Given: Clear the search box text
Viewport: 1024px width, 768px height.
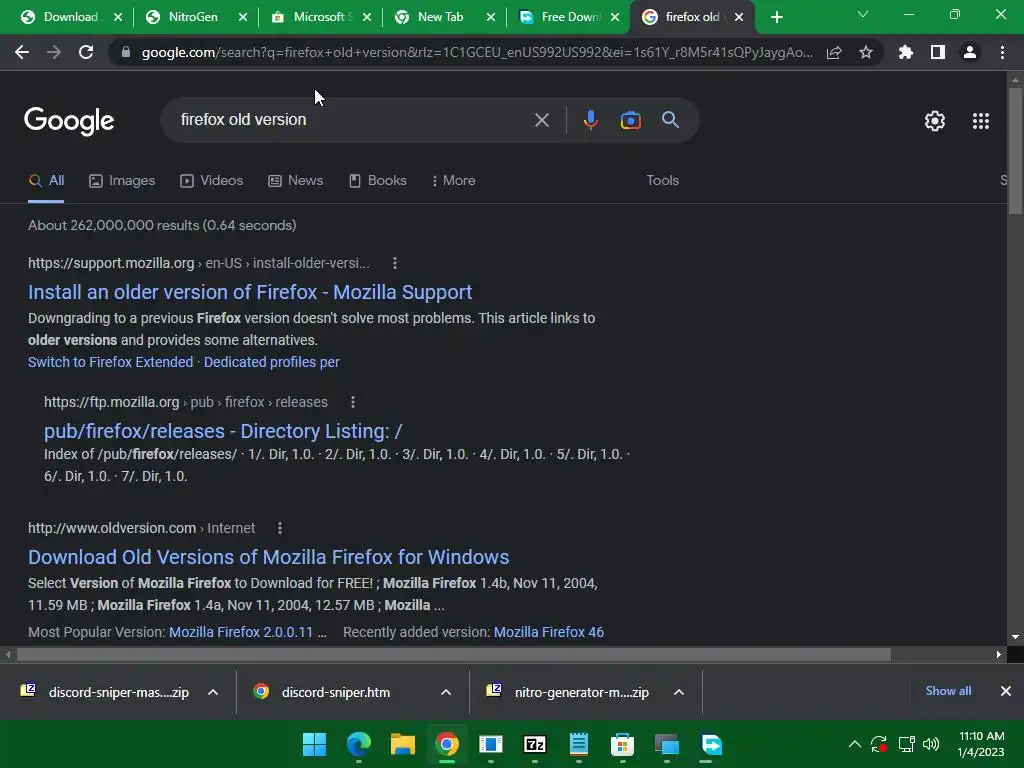Looking at the screenshot, I should 542,120.
